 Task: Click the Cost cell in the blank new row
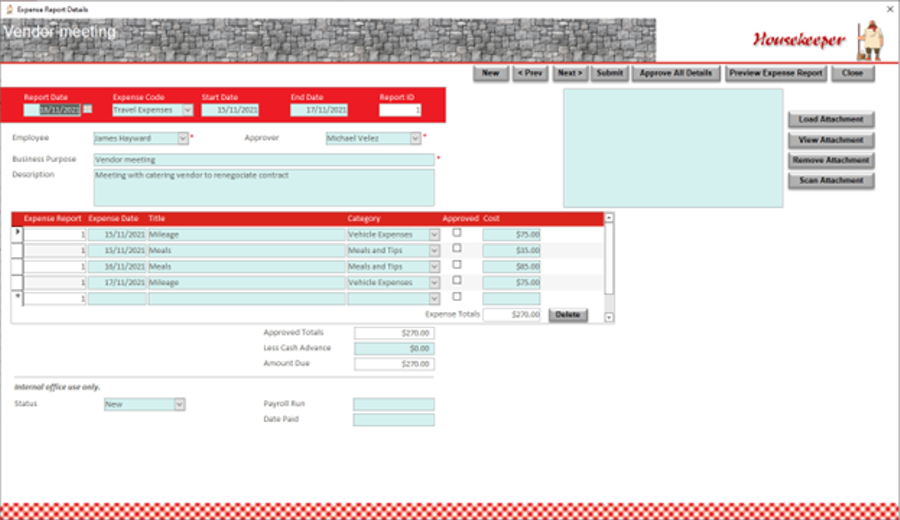point(511,299)
